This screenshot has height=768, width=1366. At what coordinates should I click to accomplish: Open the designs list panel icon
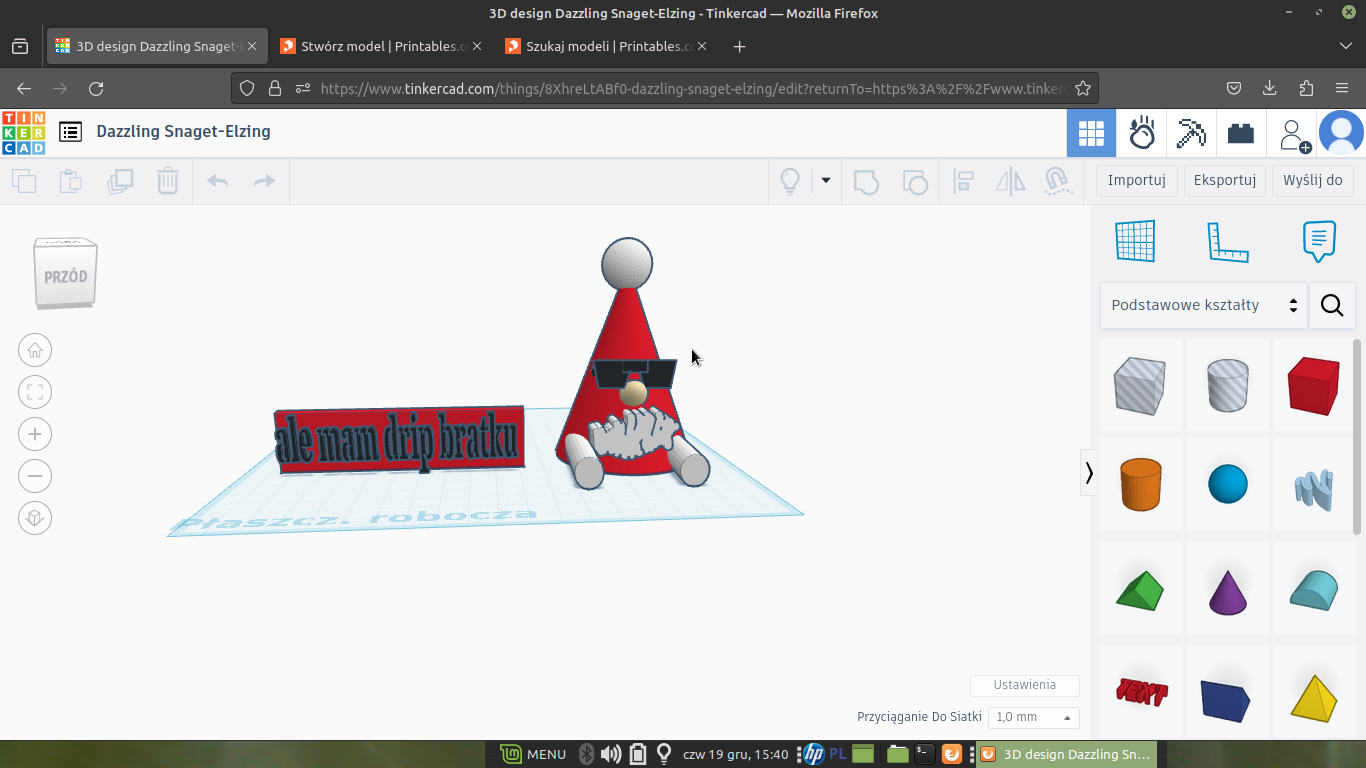pyautogui.click(x=70, y=132)
